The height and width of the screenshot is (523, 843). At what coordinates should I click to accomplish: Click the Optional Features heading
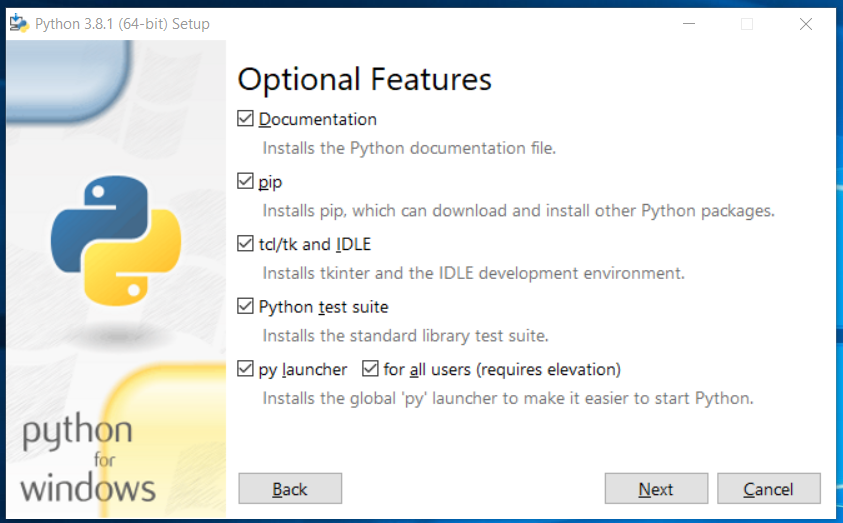[365, 80]
